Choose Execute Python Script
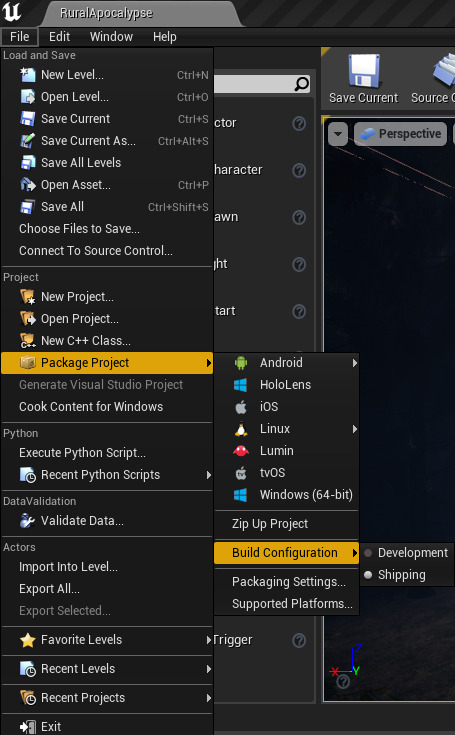This screenshot has height=735, width=455. tap(107, 453)
